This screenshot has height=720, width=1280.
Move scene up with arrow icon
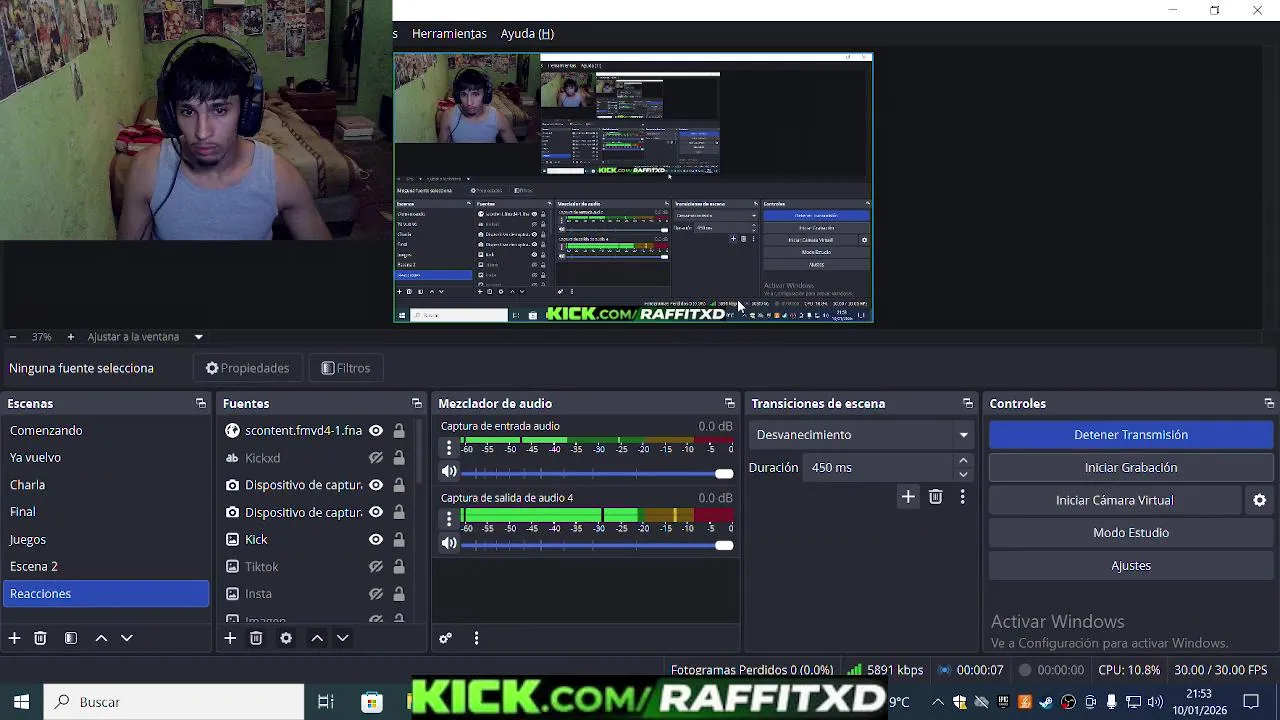(x=101, y=638)
